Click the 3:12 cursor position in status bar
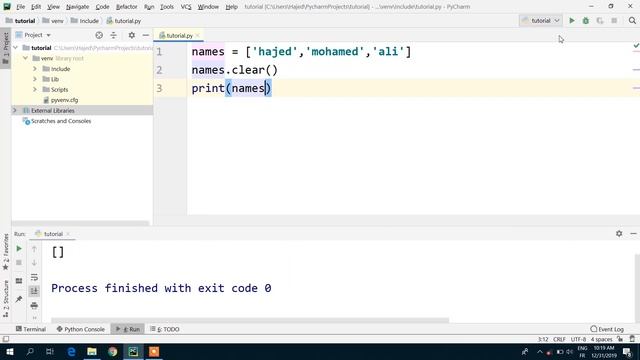Viewport: 640px width, 360px height. point(543,339)
